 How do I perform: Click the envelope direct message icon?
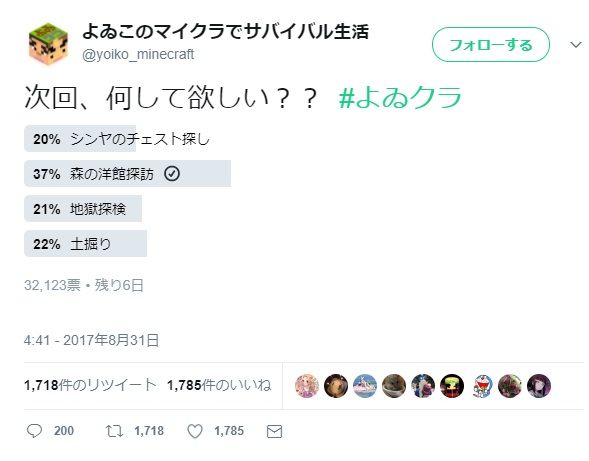coord(274,431)
